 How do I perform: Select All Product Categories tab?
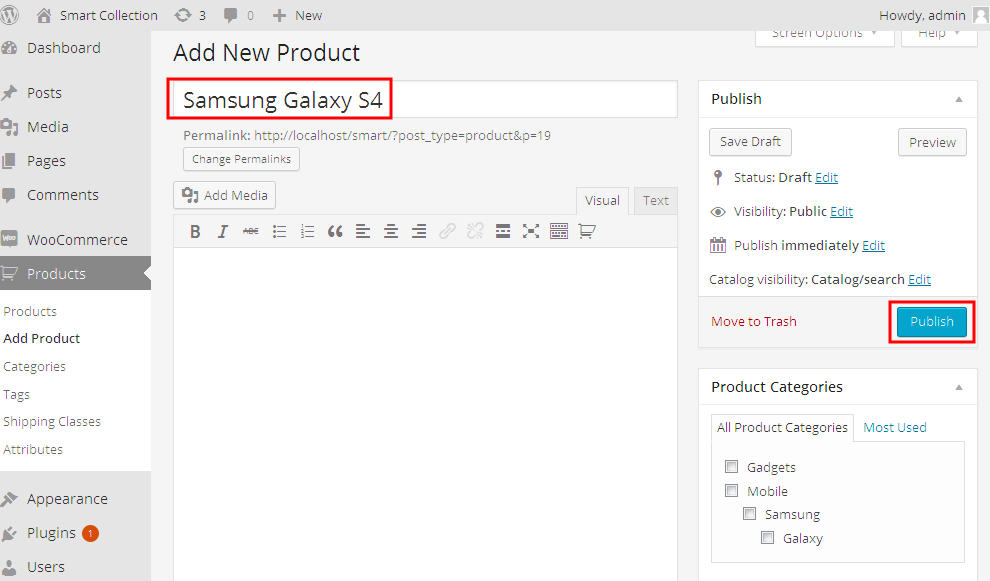[x=782, y=428]
